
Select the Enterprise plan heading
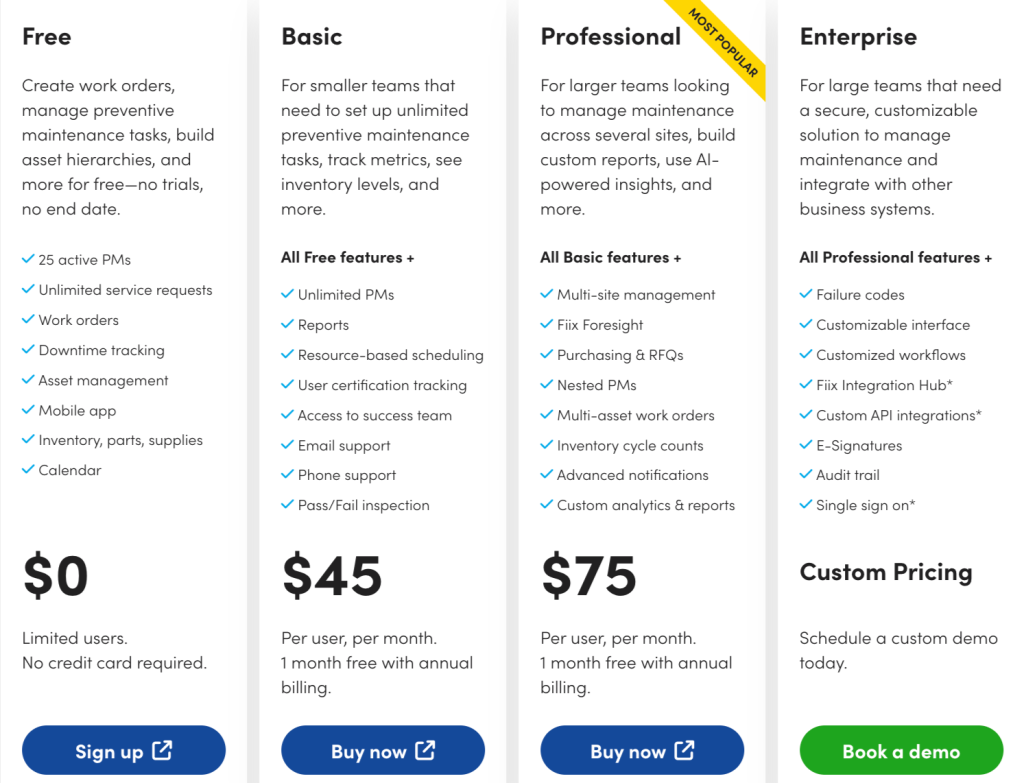click(858, 36)
